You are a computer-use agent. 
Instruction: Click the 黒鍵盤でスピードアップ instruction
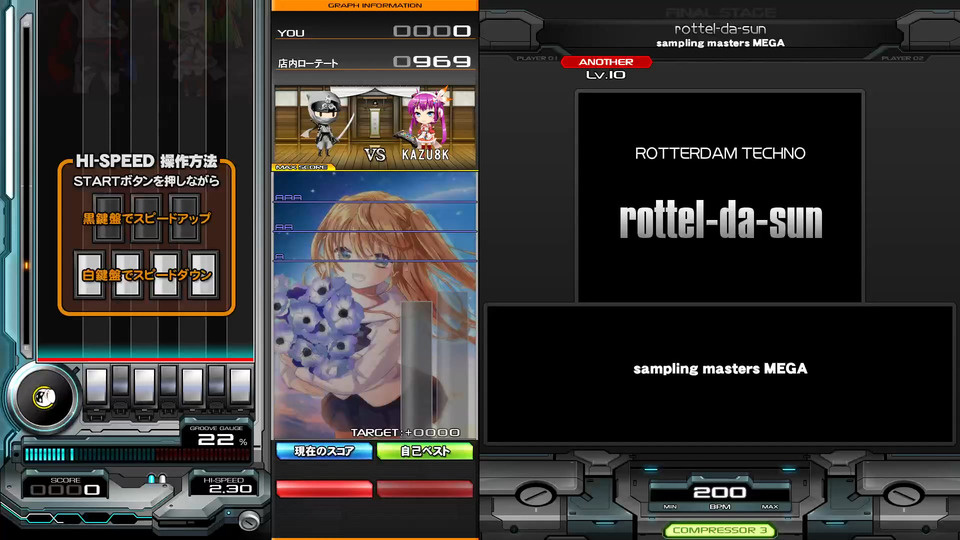pyautogui.click(x=146, y=219)
